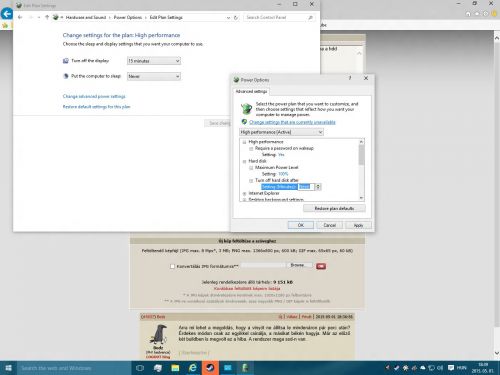
Task: Click the Setting (Minutes) value field
Action: click(306, 187)
